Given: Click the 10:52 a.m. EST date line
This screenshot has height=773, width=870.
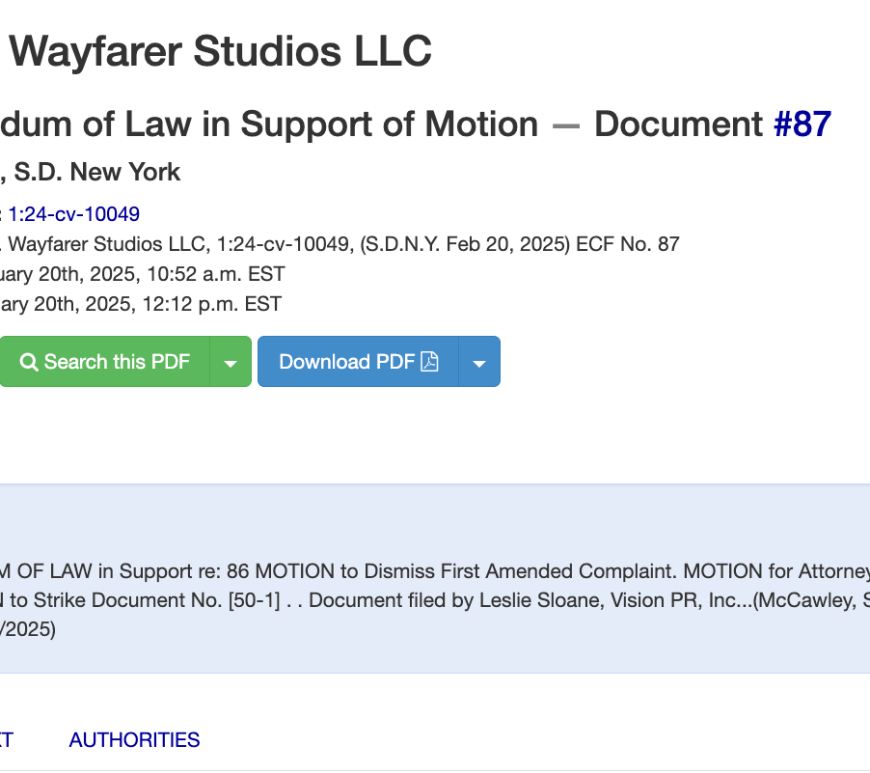Looking at the screenshot, I should pyautogui.click(x=140, y=274).
